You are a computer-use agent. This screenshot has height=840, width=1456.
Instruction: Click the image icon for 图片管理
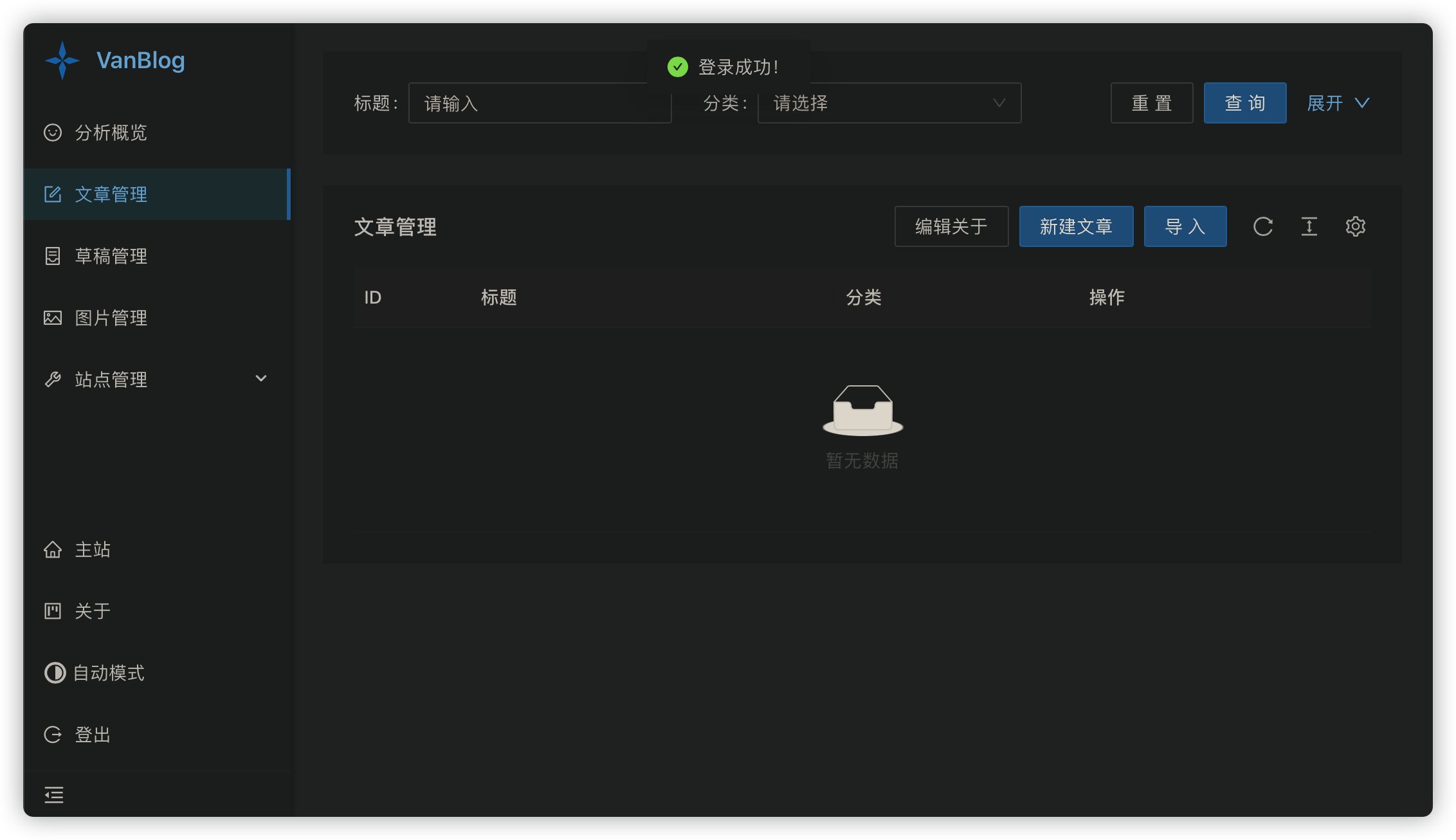click(x=53, y=318)
